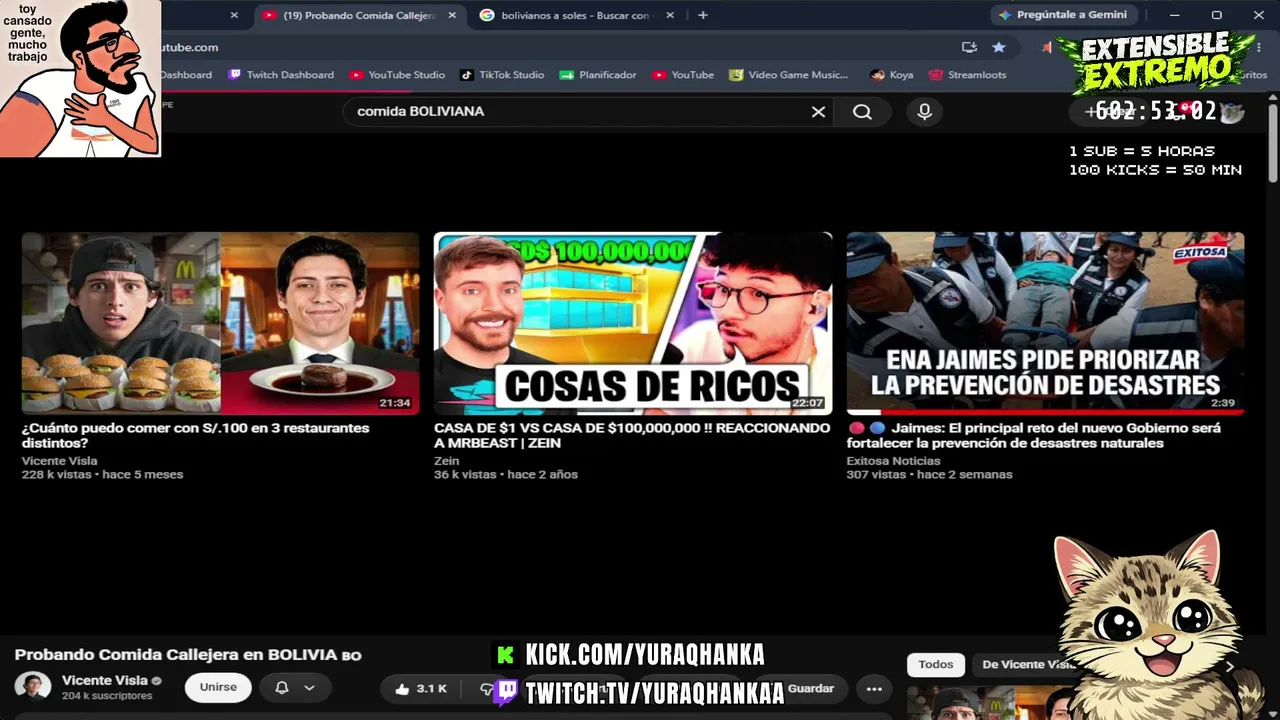1280x720 pixels.
Task: Open the Zein channel link
Action: coord(447,461)
